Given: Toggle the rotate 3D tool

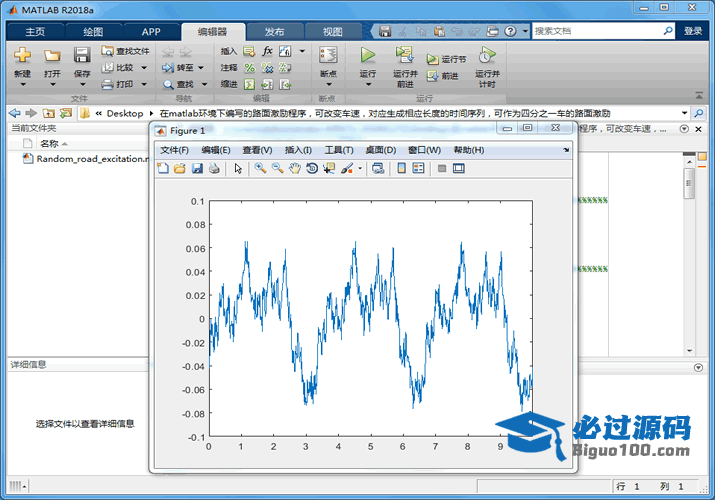Looking at the screenshot, I should coord(312,169).
